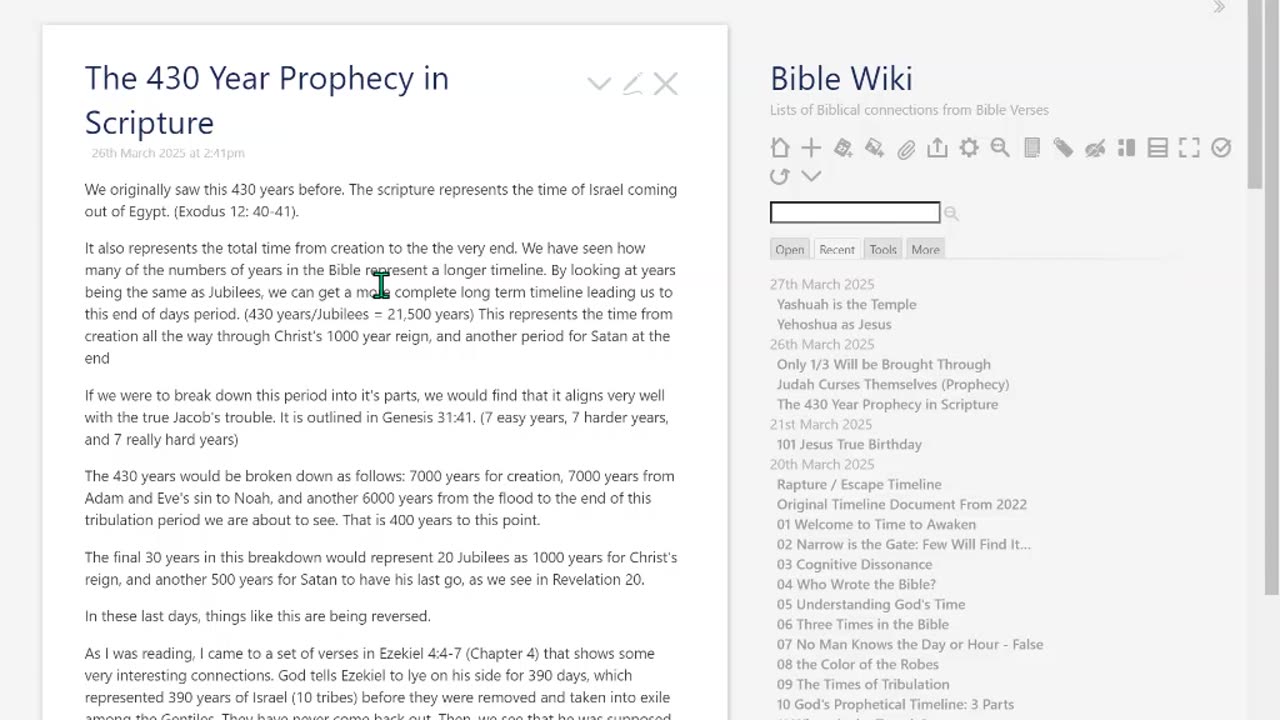This screenshot has height=720, width=1280.
Task: Hide the sidebar with double chevron
Action: point(1219,8)
